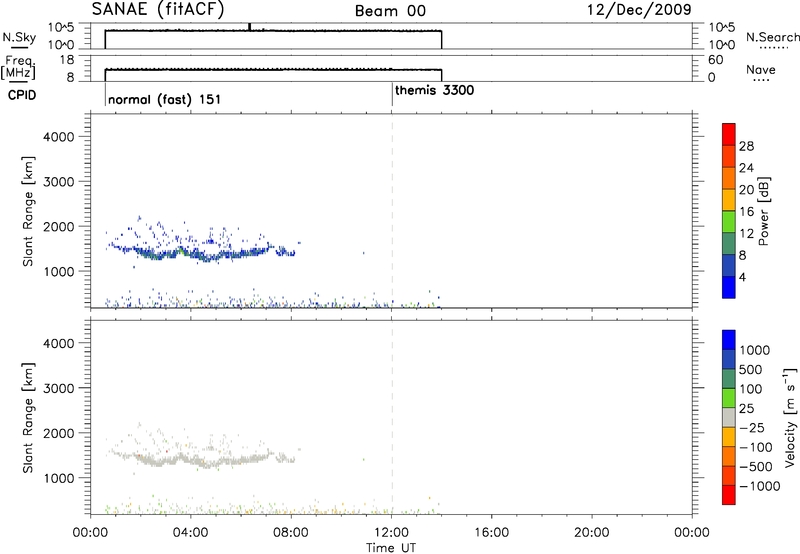Select the teal 100–500 Velocity colorbar segment

(x=729, y=379)
